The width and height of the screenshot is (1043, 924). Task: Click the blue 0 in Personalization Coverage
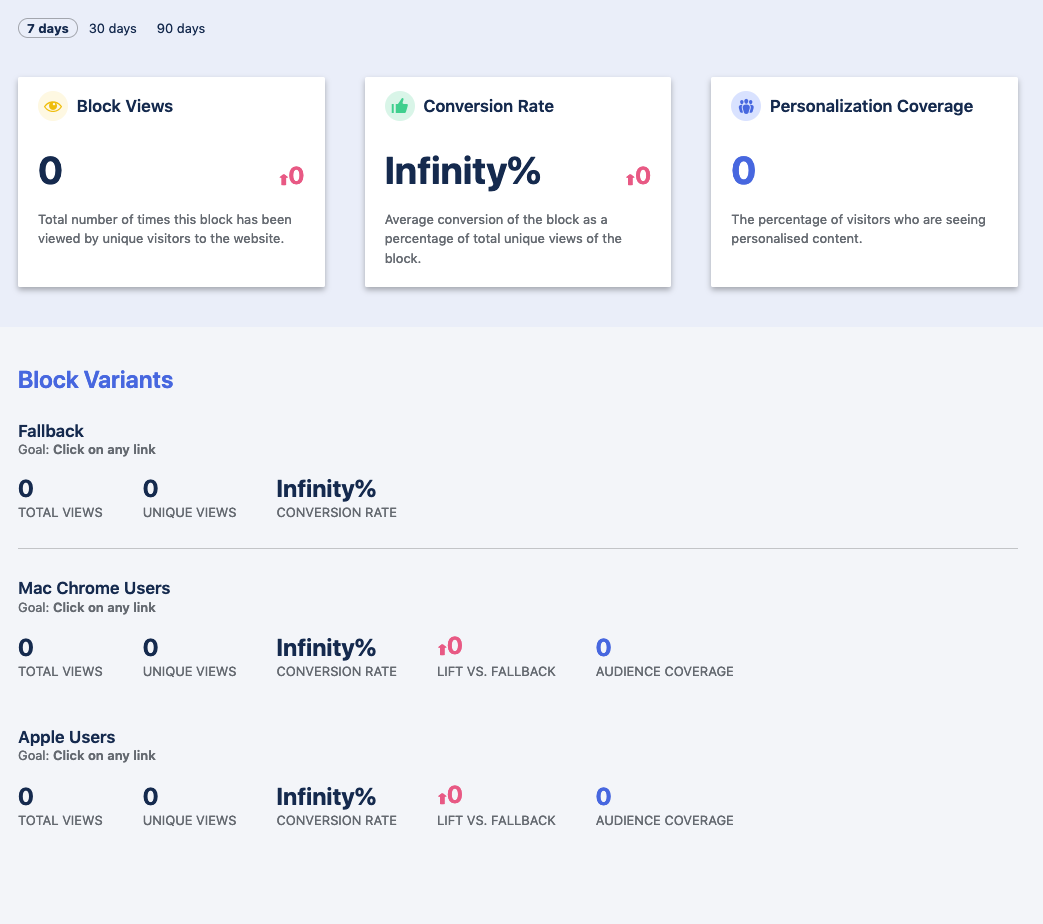click(x=743, y=171)
